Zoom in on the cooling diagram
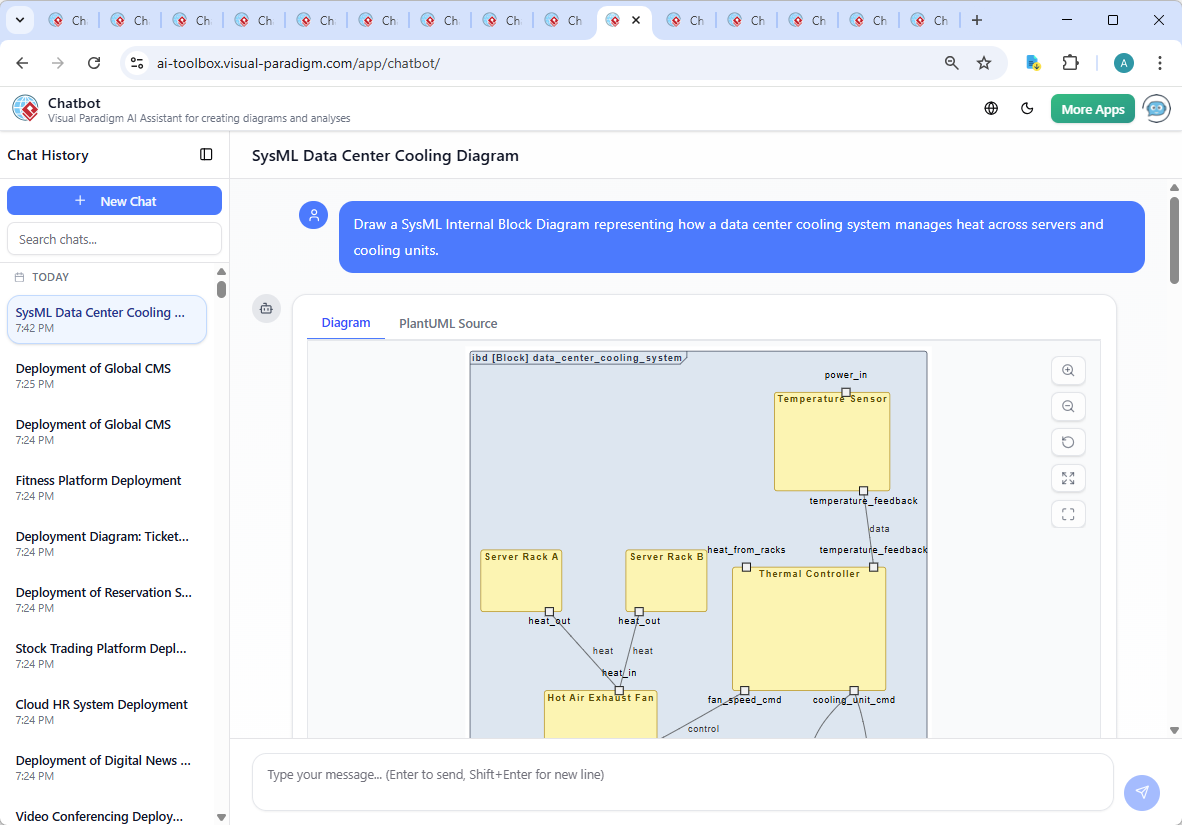 [1068, 370]
